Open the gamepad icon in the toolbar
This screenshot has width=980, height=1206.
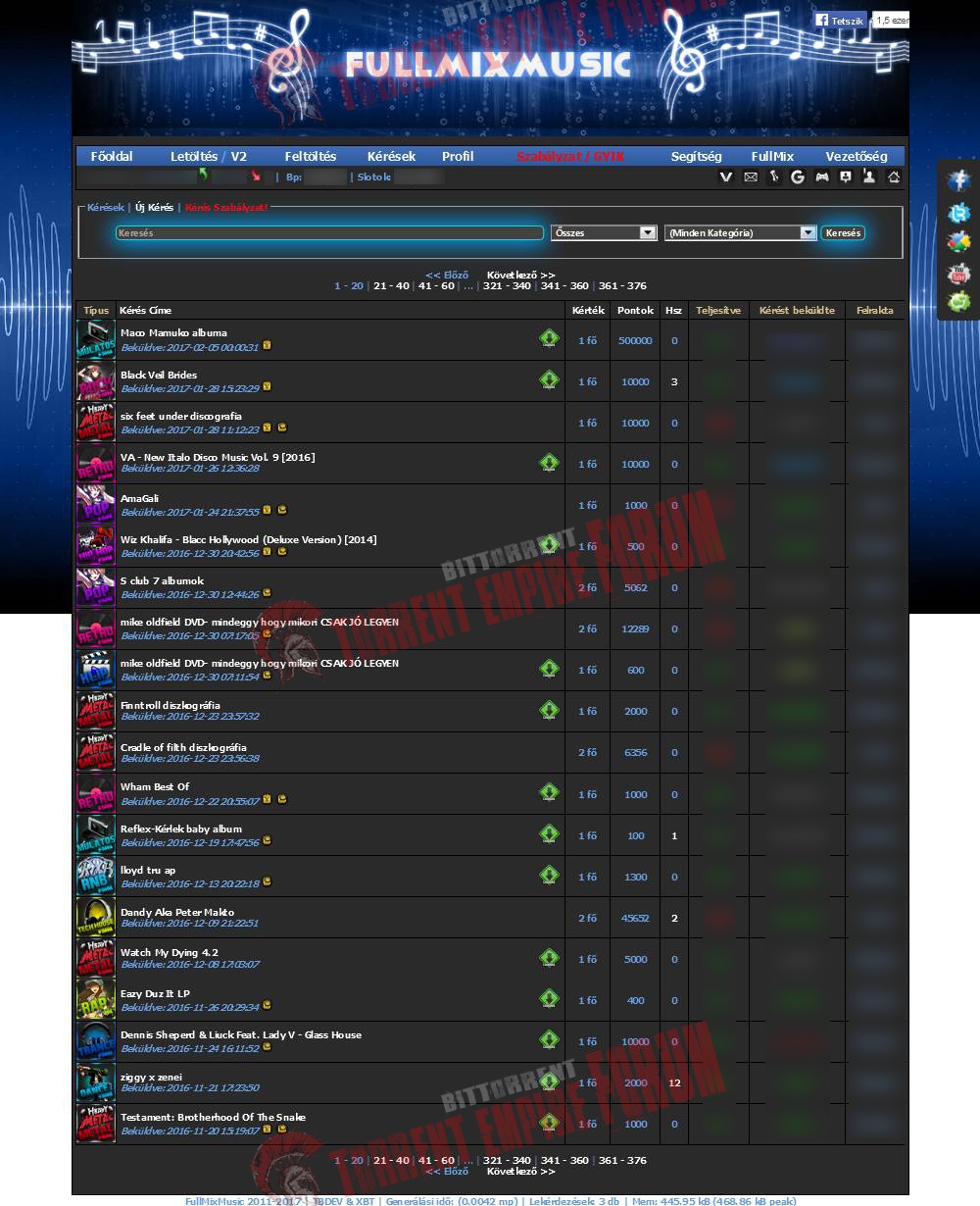tap(821, 177)
